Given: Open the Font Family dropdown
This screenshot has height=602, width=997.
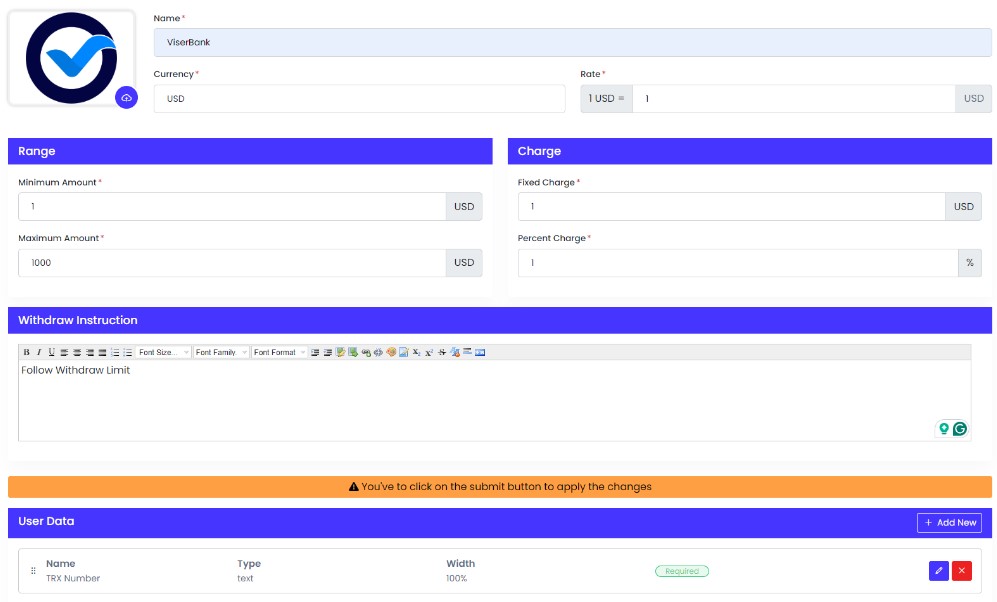Looking at the screenshot, I should [x=221, y=353].
